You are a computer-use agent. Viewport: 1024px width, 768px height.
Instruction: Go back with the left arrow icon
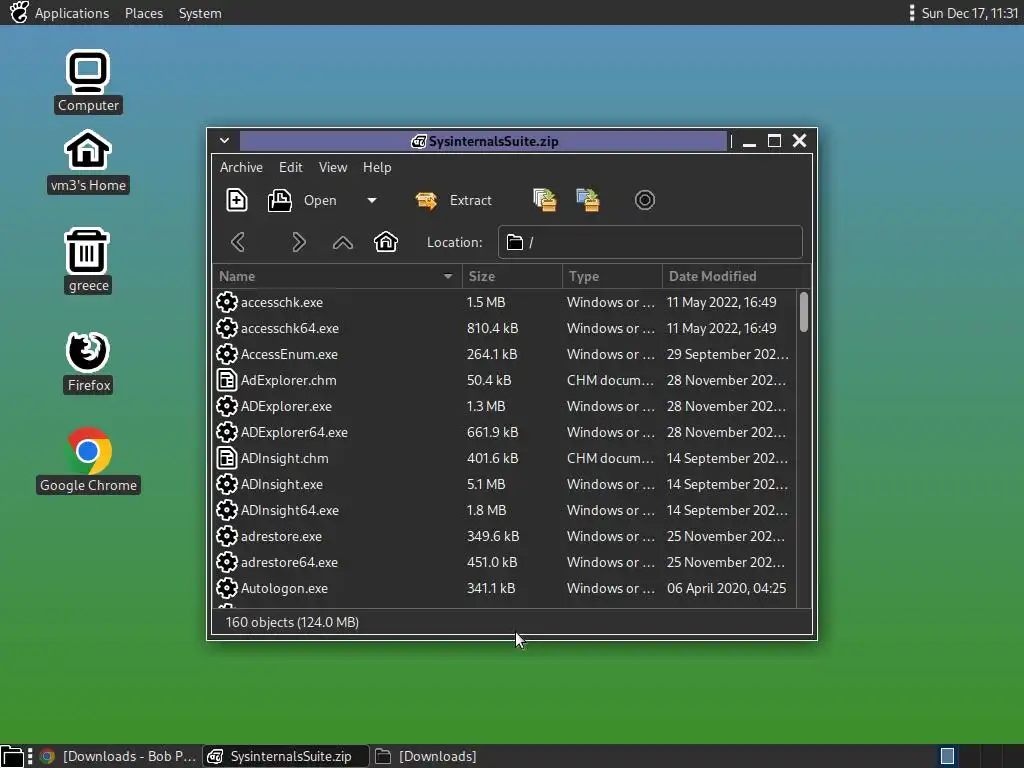point(238,242)
